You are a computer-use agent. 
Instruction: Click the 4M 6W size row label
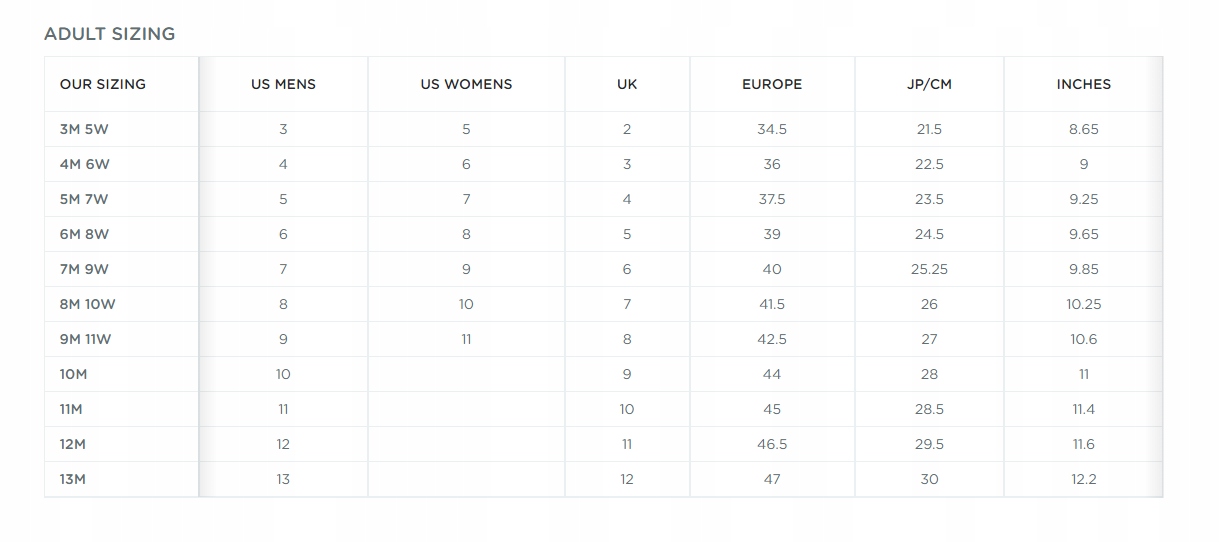[x=85, y=165]
